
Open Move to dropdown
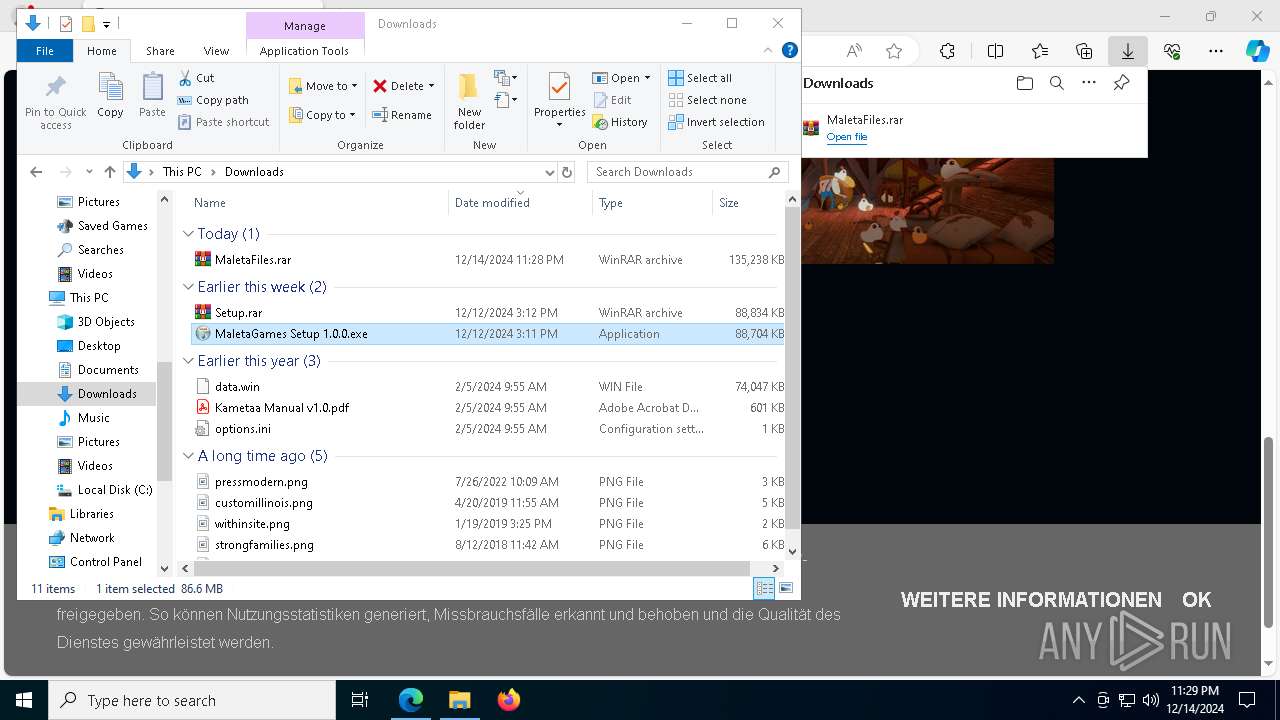coord(323,86)
